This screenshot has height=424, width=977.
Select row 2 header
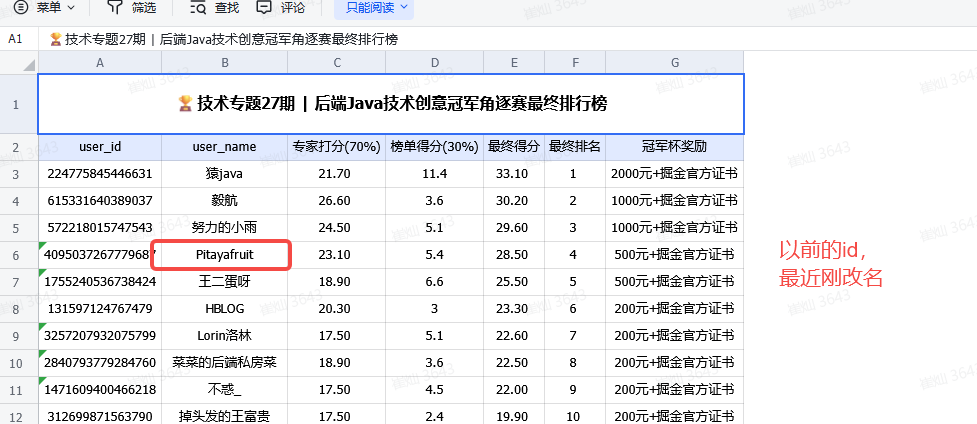tap(19, 147)
